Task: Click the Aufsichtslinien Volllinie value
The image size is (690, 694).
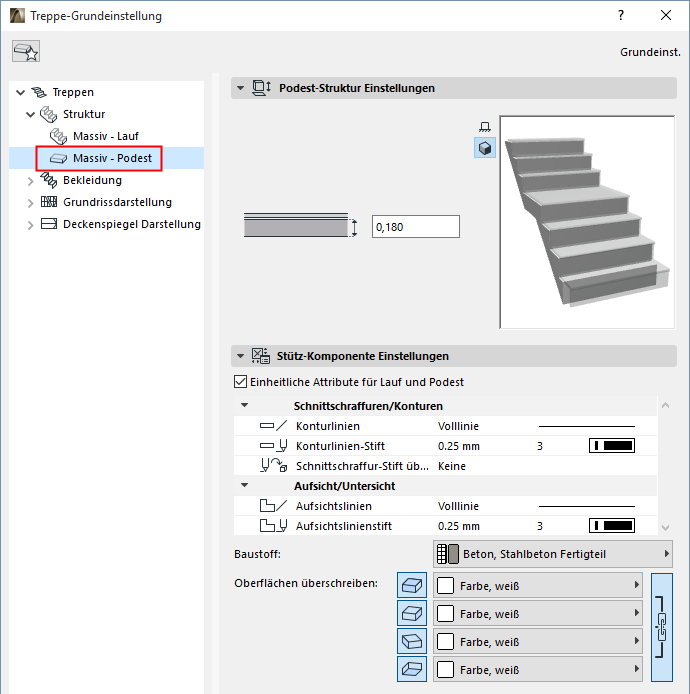Action: point(458,506)
